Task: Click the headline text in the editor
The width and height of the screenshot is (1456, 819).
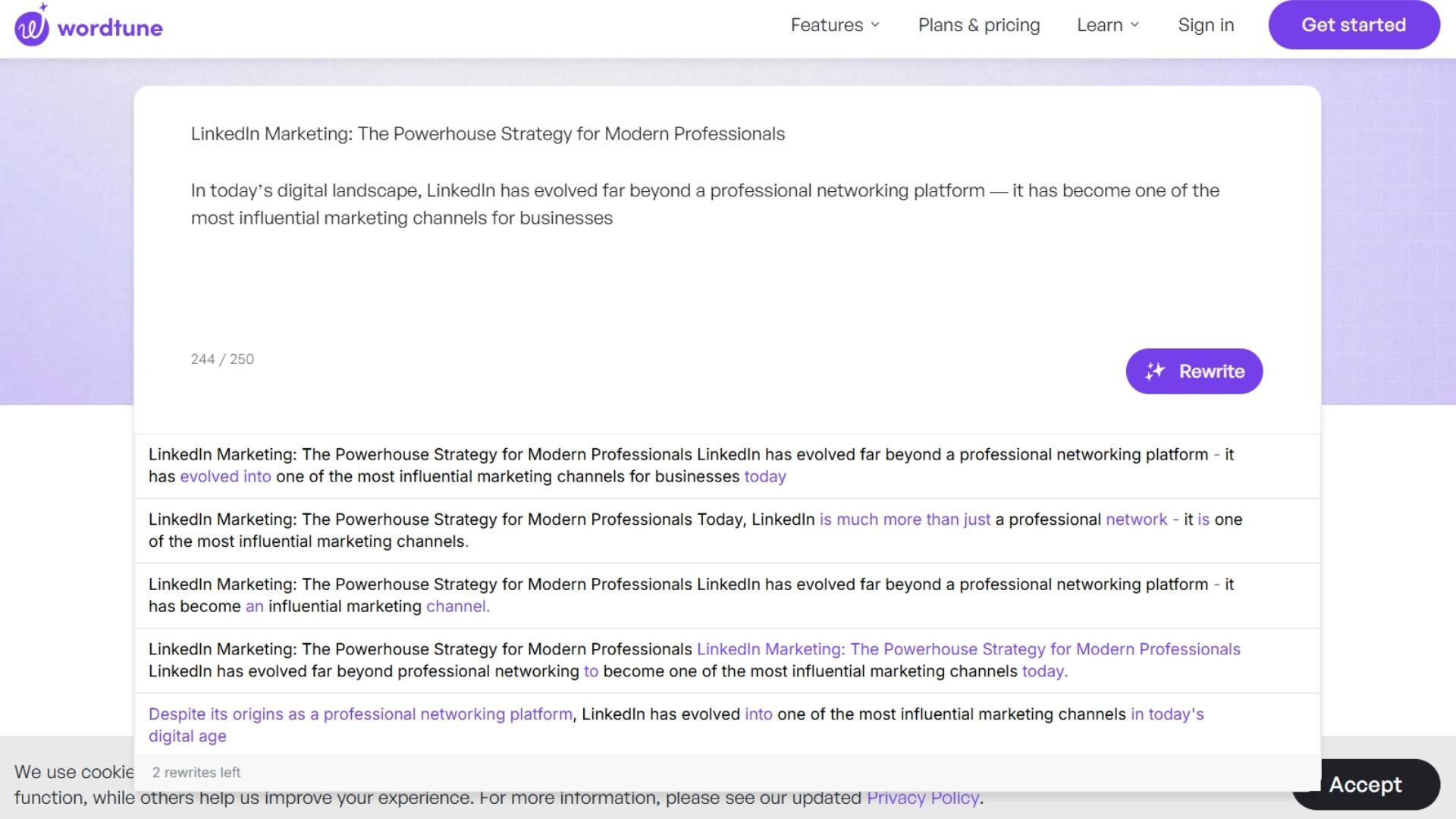Action: (488, 134)
